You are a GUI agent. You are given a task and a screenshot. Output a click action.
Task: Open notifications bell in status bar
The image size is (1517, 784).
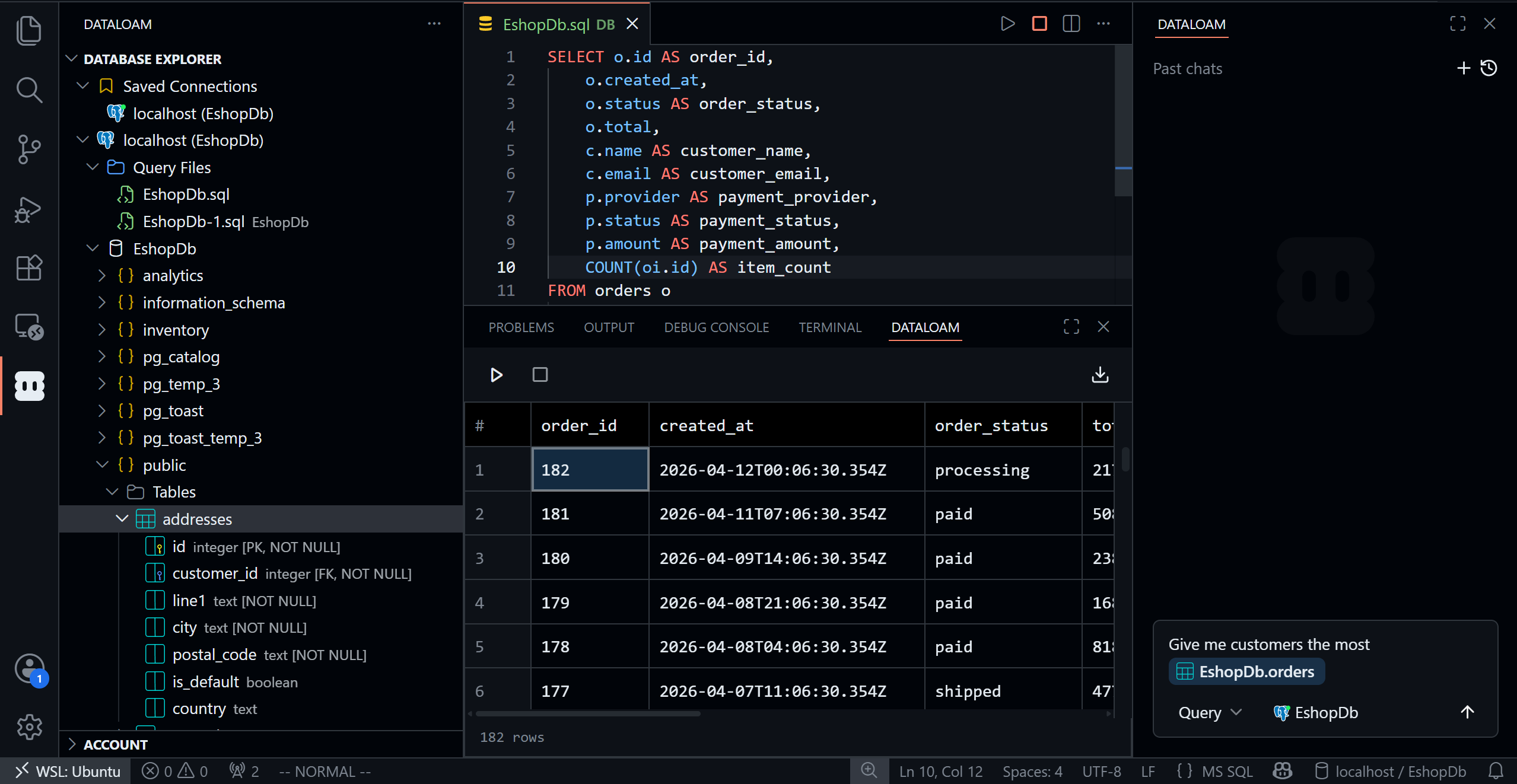[x=1496, y=771]
